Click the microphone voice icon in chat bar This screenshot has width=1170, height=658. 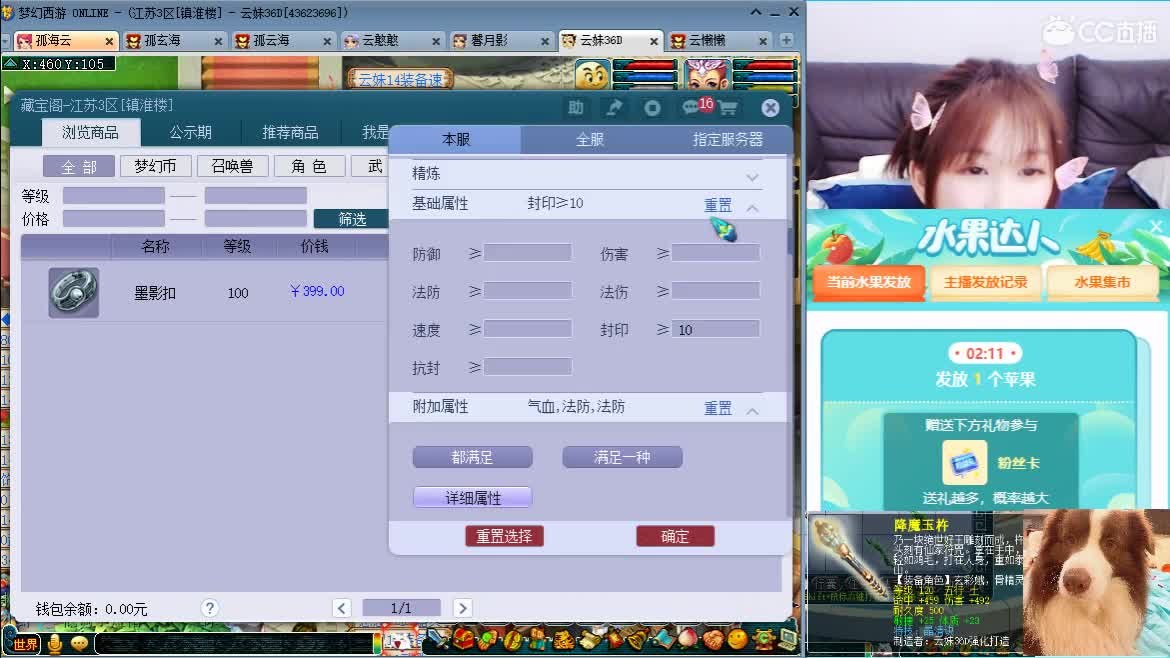tap(54, 643)
